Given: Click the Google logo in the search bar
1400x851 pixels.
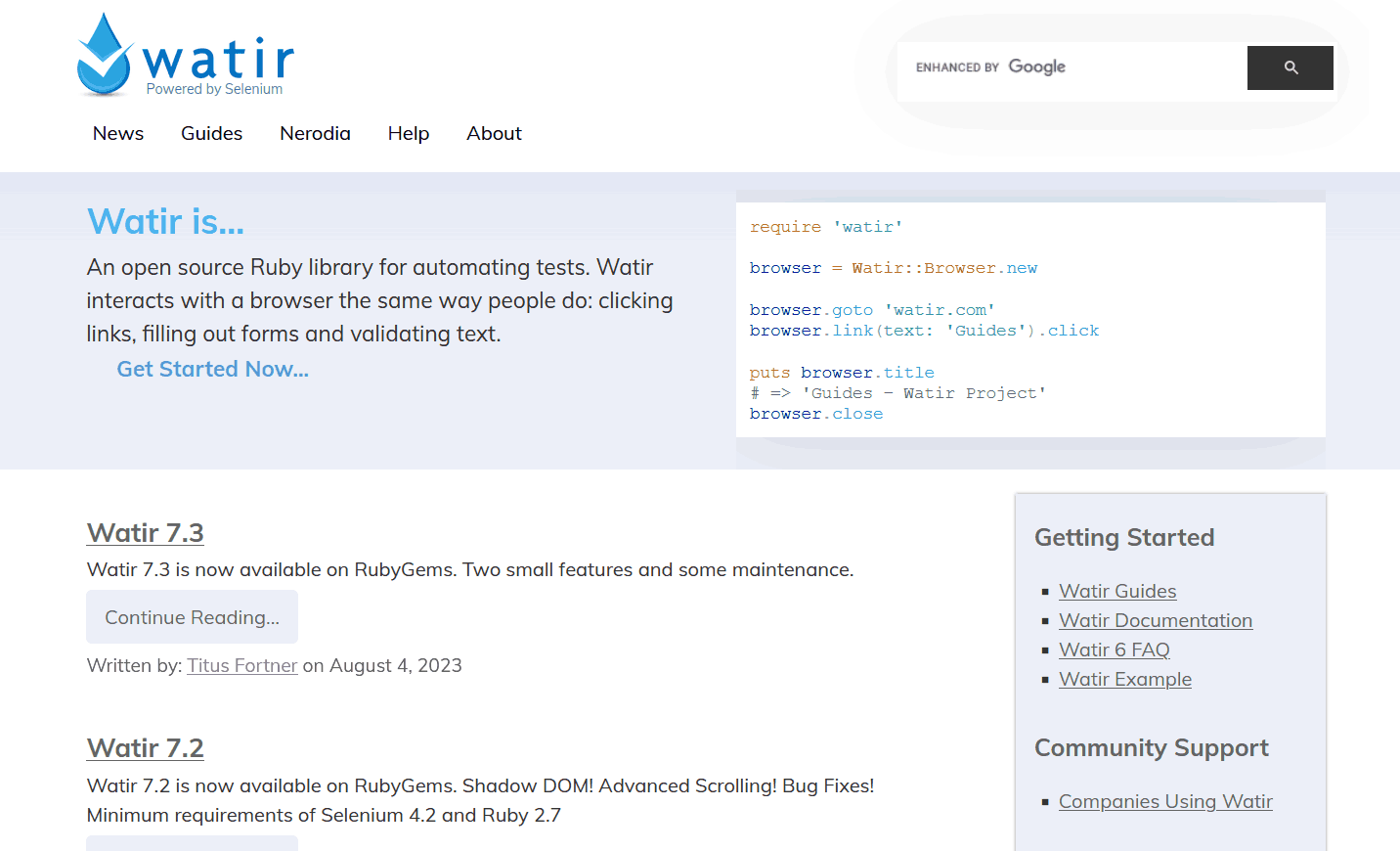Looking at the screenshot, I should (x=1036, y=67).
